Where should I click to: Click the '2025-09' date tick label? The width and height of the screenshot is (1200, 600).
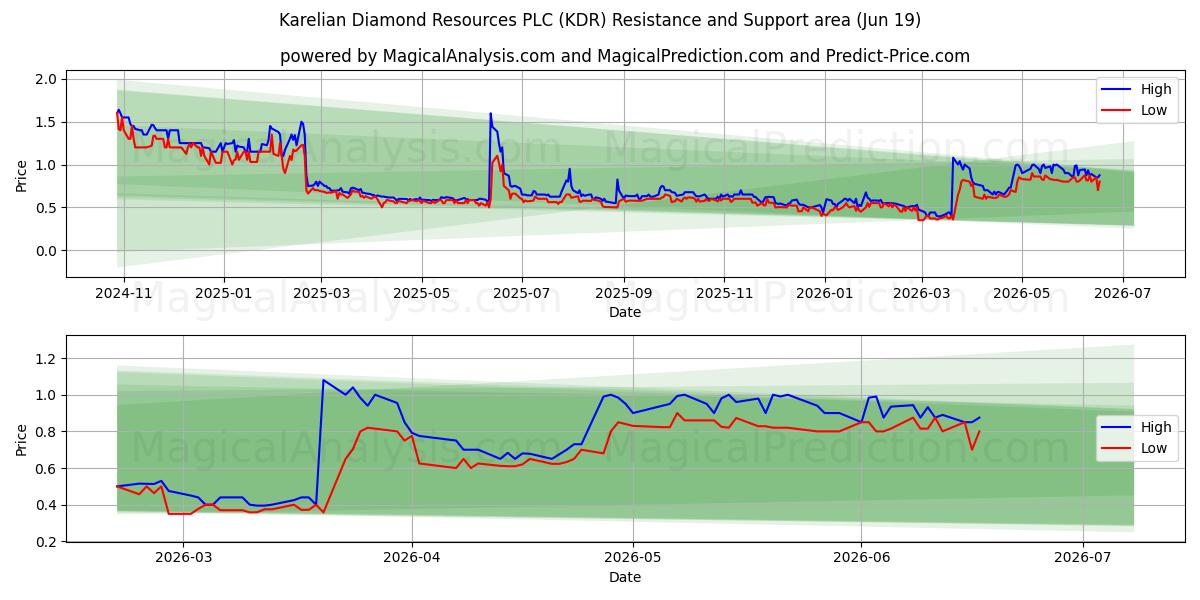tap(624, 295)
